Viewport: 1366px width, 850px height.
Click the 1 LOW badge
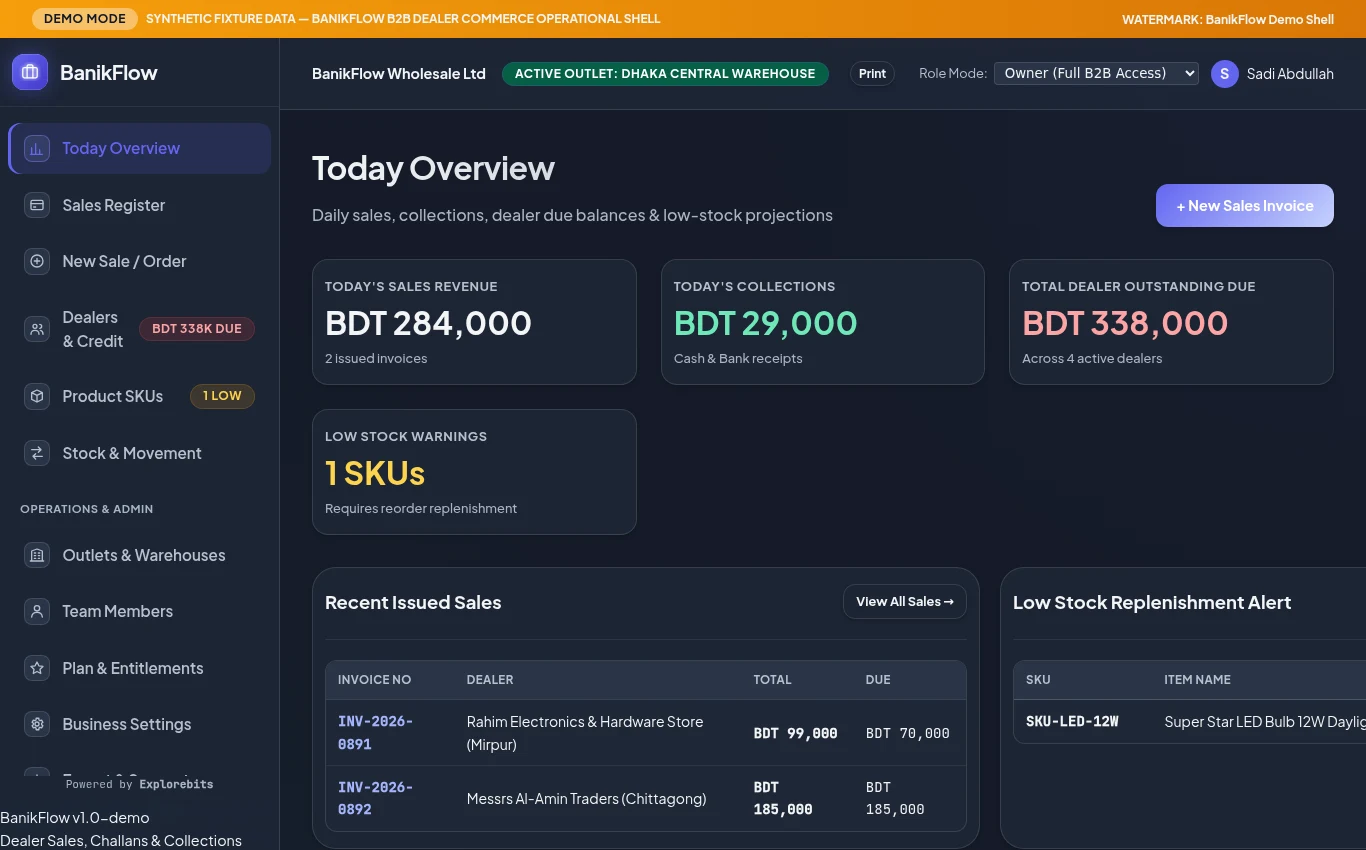(222, 396)
